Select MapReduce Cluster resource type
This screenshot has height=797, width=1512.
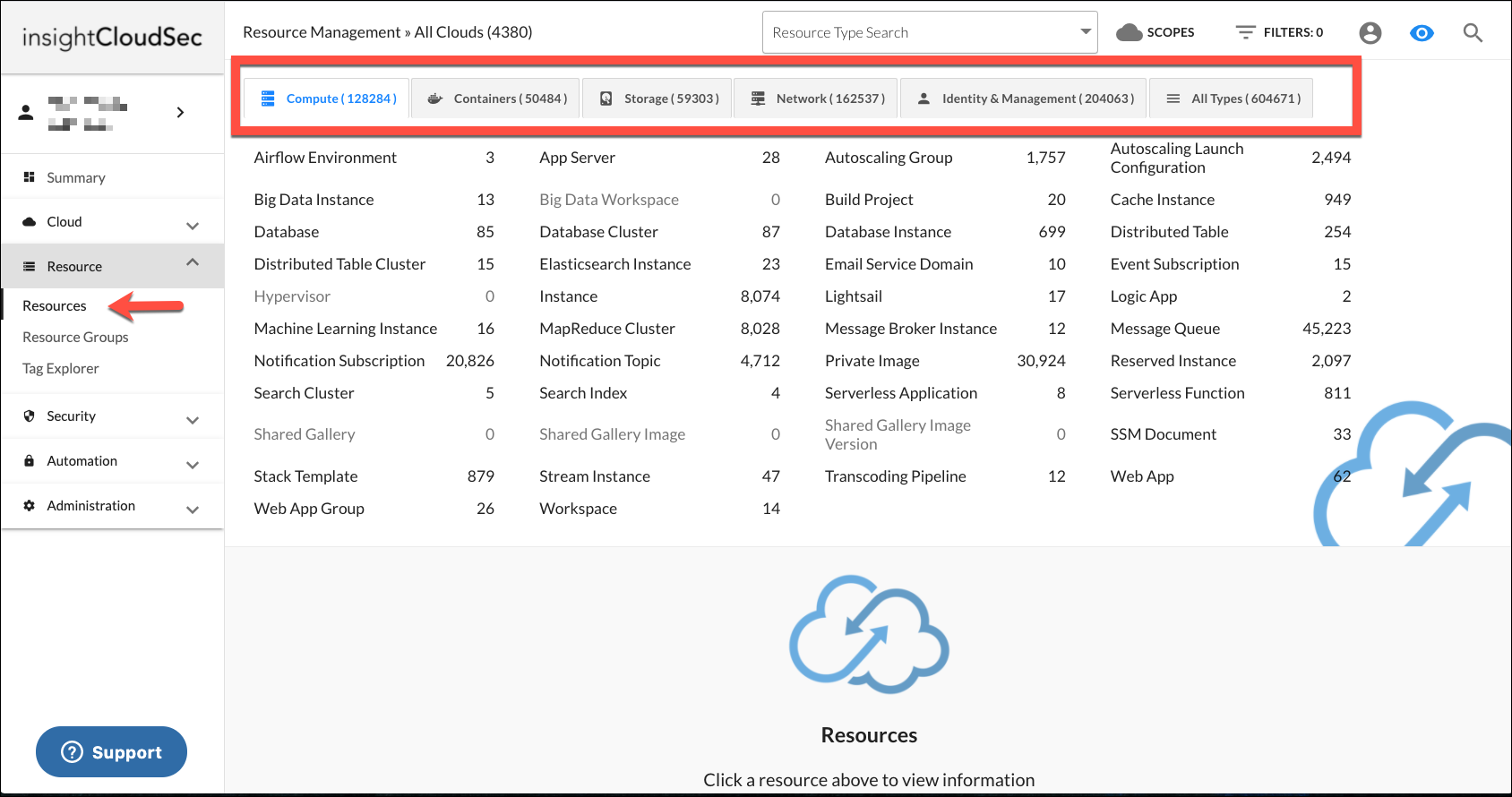click(607, 329)
